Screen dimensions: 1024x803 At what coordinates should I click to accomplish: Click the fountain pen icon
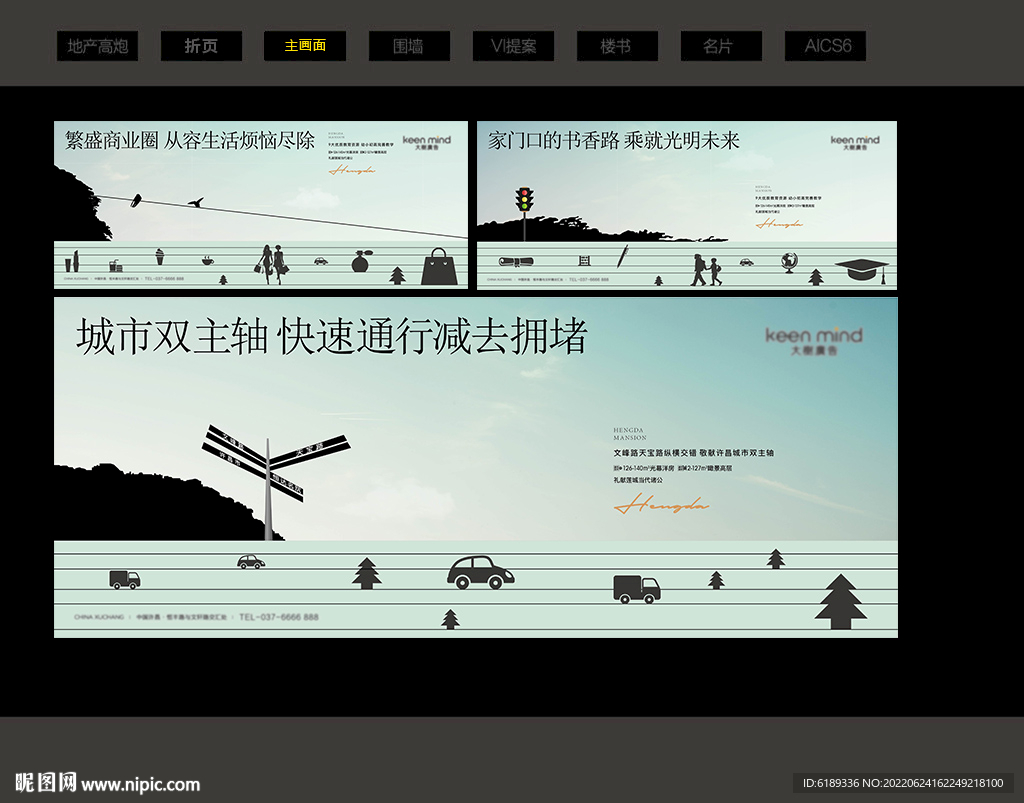pyautogui.click(x=622, y=256)
